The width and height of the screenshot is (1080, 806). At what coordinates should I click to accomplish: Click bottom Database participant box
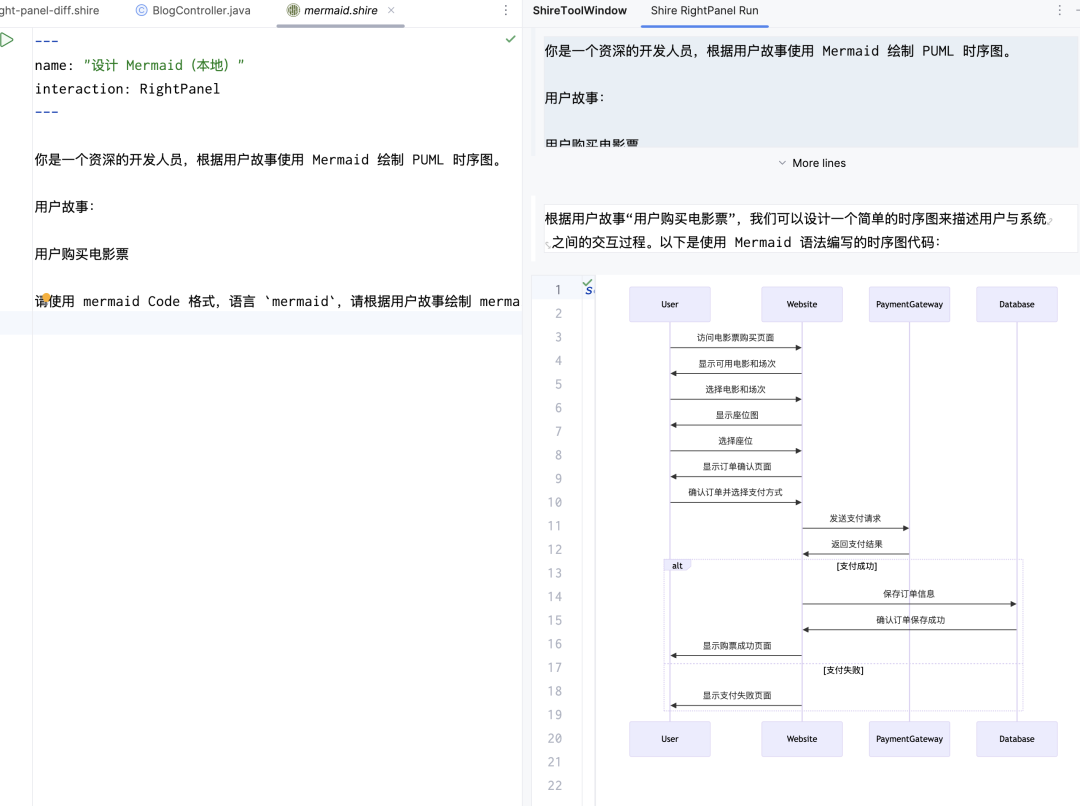[1017, 739]
